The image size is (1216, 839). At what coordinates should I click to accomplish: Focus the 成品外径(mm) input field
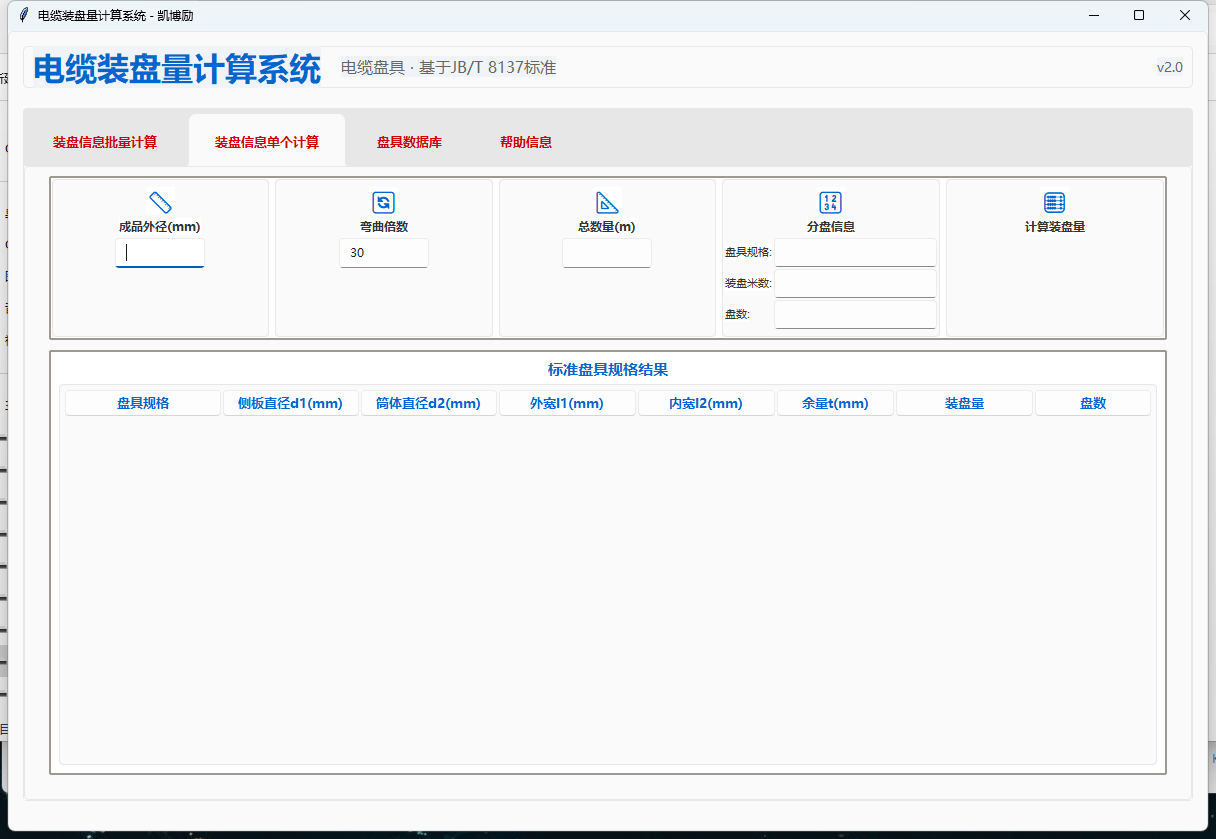[x=160, y=253]
